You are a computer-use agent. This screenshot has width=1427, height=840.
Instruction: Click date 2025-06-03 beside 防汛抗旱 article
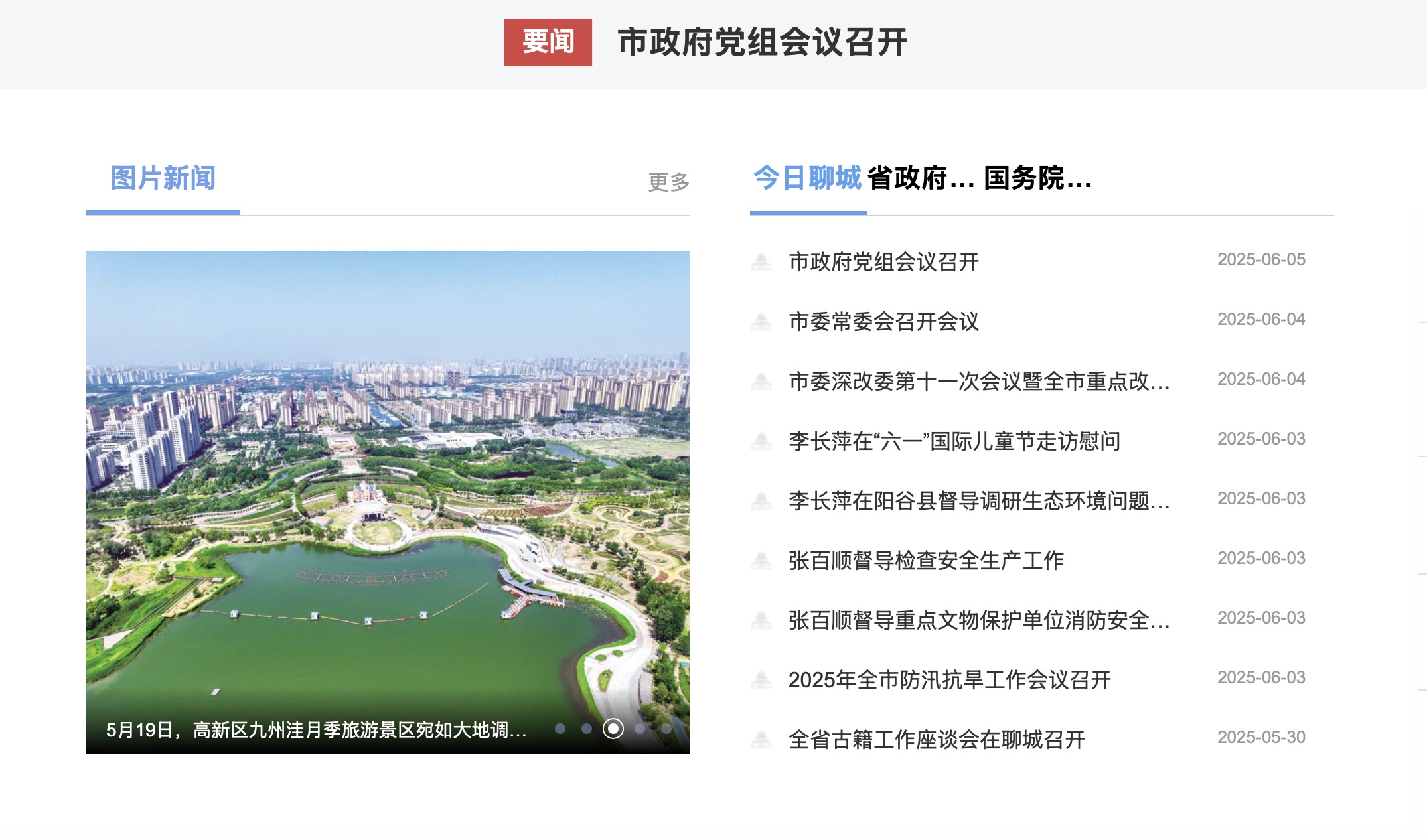tap(1261, 677)
